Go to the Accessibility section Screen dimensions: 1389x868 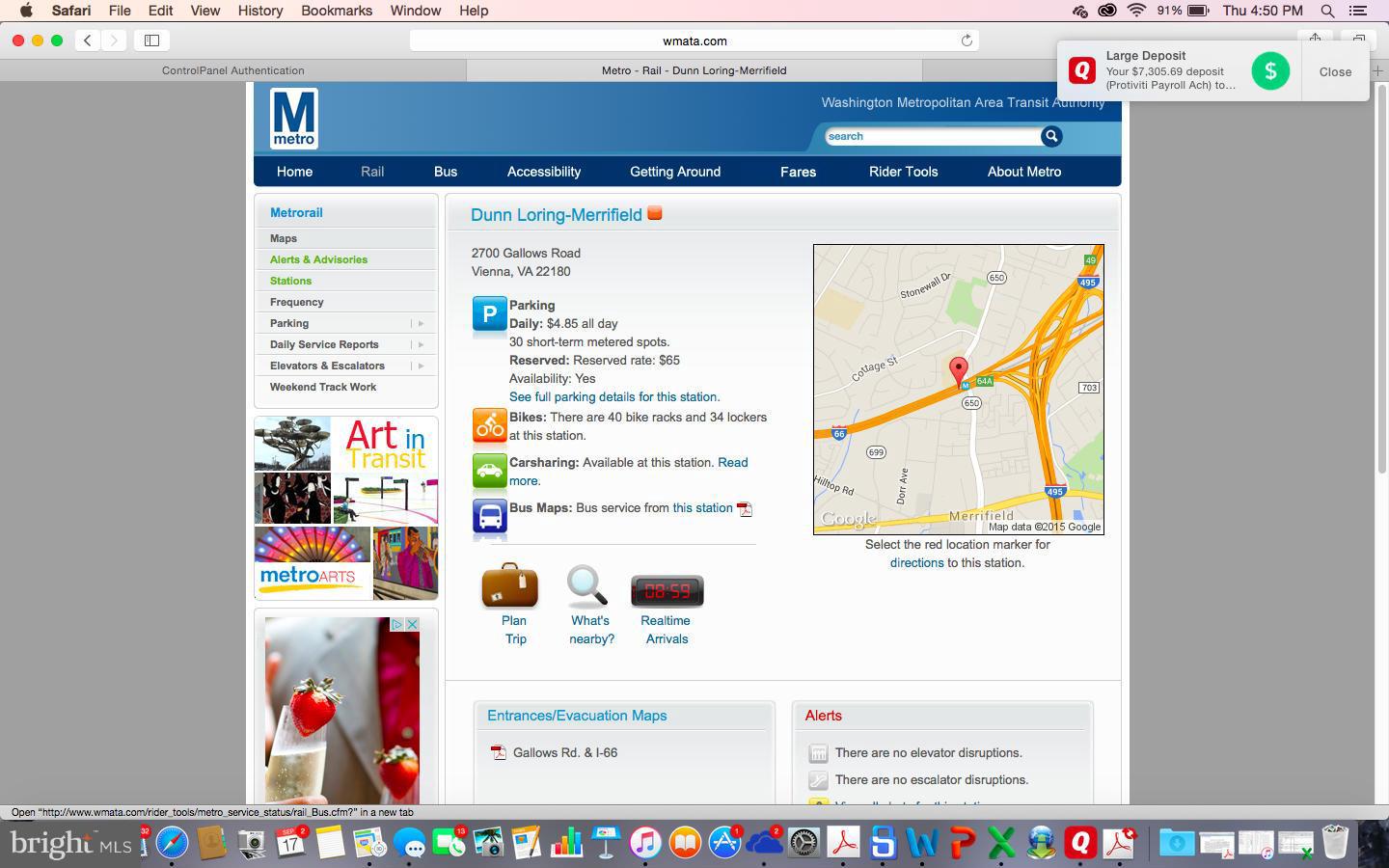pos(544,172)
